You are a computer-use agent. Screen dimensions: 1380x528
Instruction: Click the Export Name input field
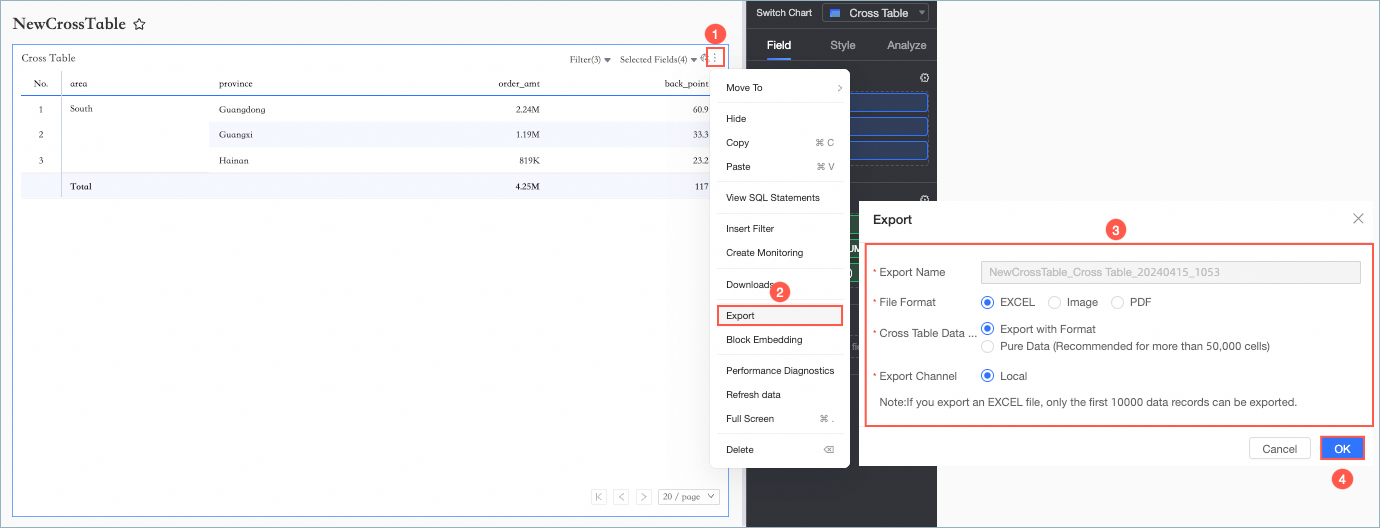[1170, 272]
